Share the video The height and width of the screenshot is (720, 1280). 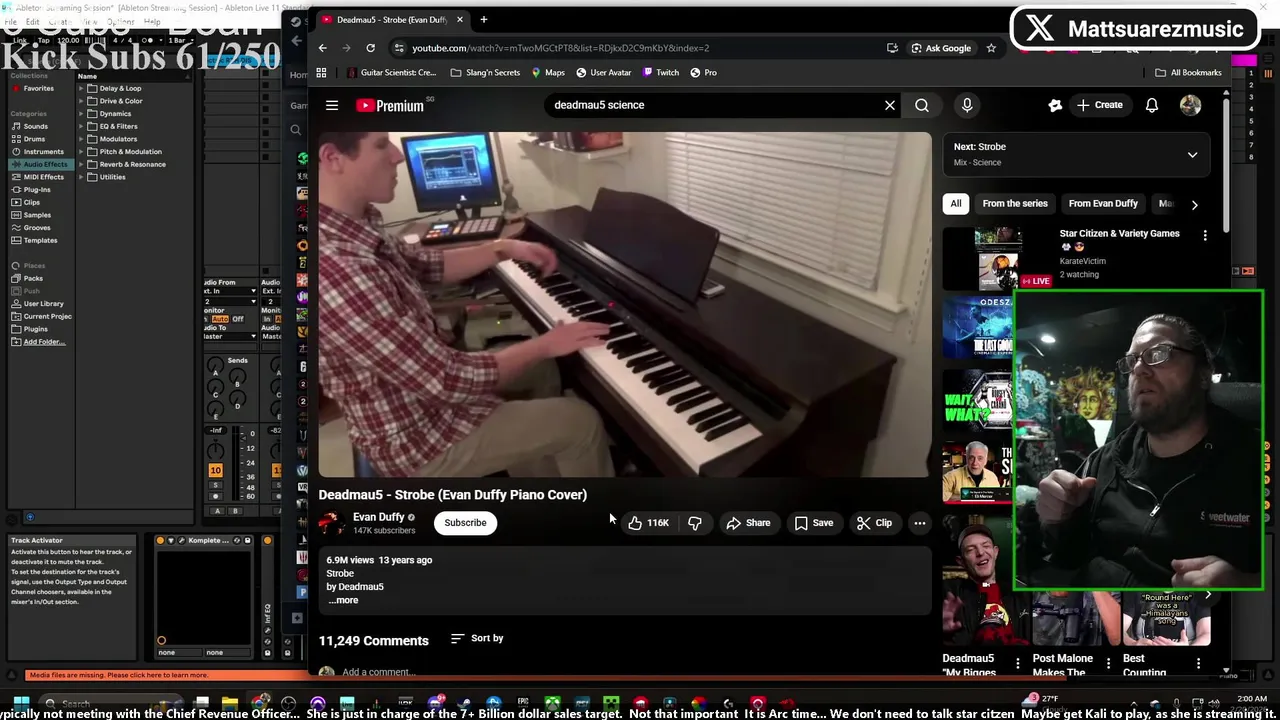pyautogui.click(x=748, y=523)
